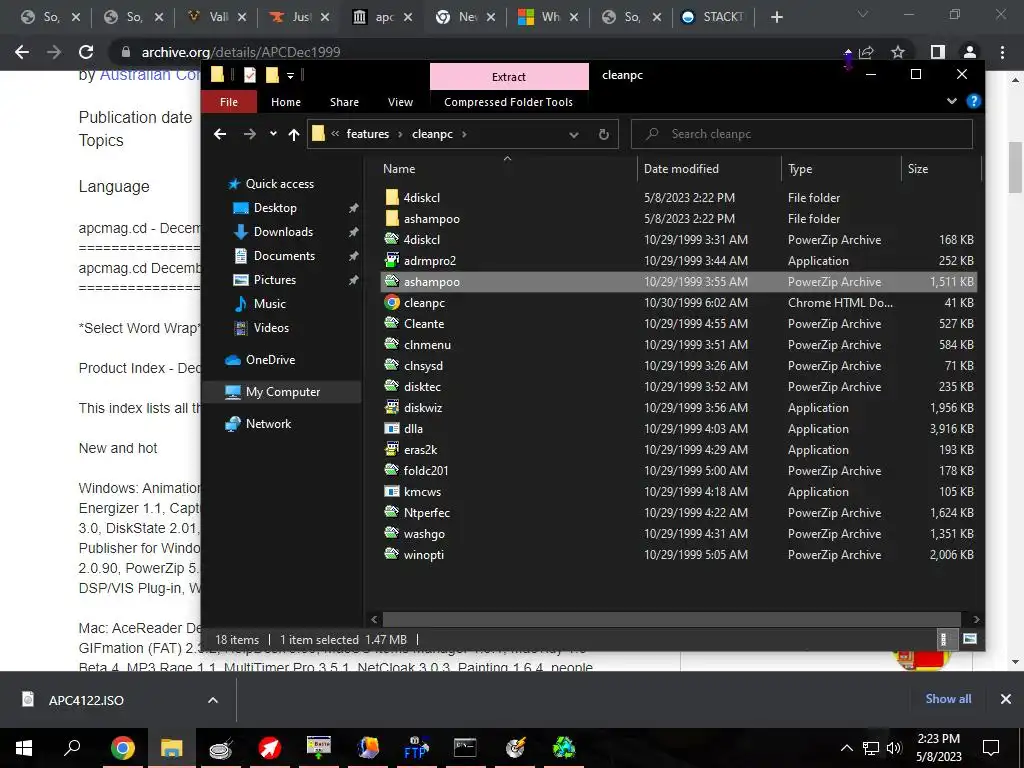Screen dimensions: 1024x768
Task: Reload the archive.org page
Action: pyautogui.click(x=86, y=52)
